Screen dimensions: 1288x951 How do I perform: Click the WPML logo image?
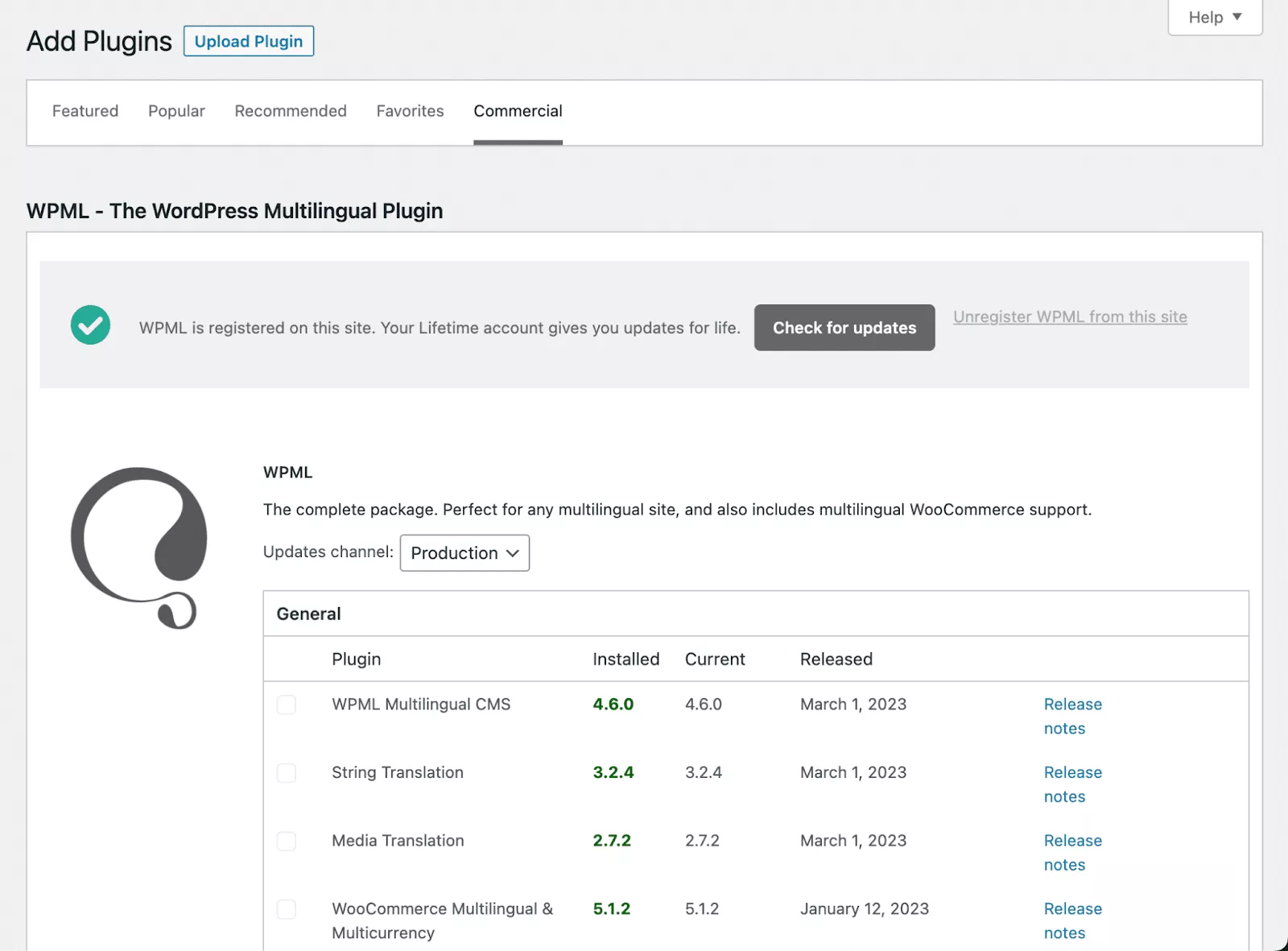[138, 548]
